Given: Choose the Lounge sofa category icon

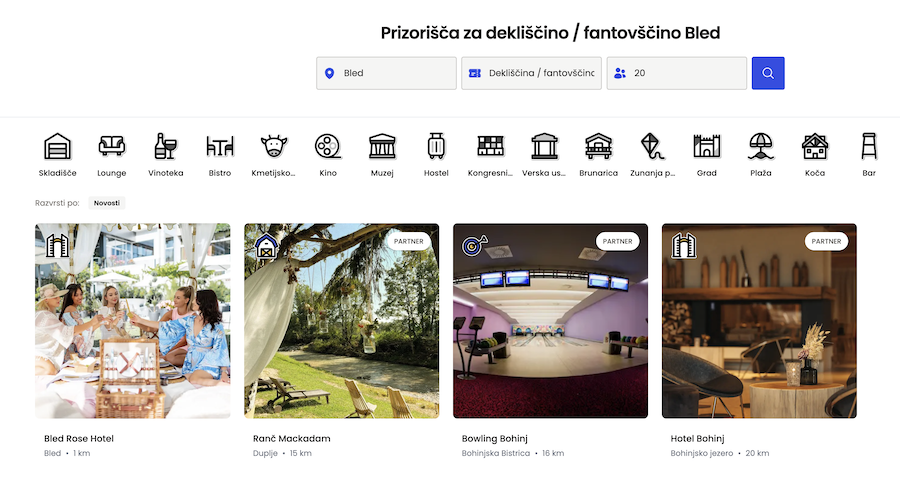Looking at the screenshot, I should click(111, 147).
